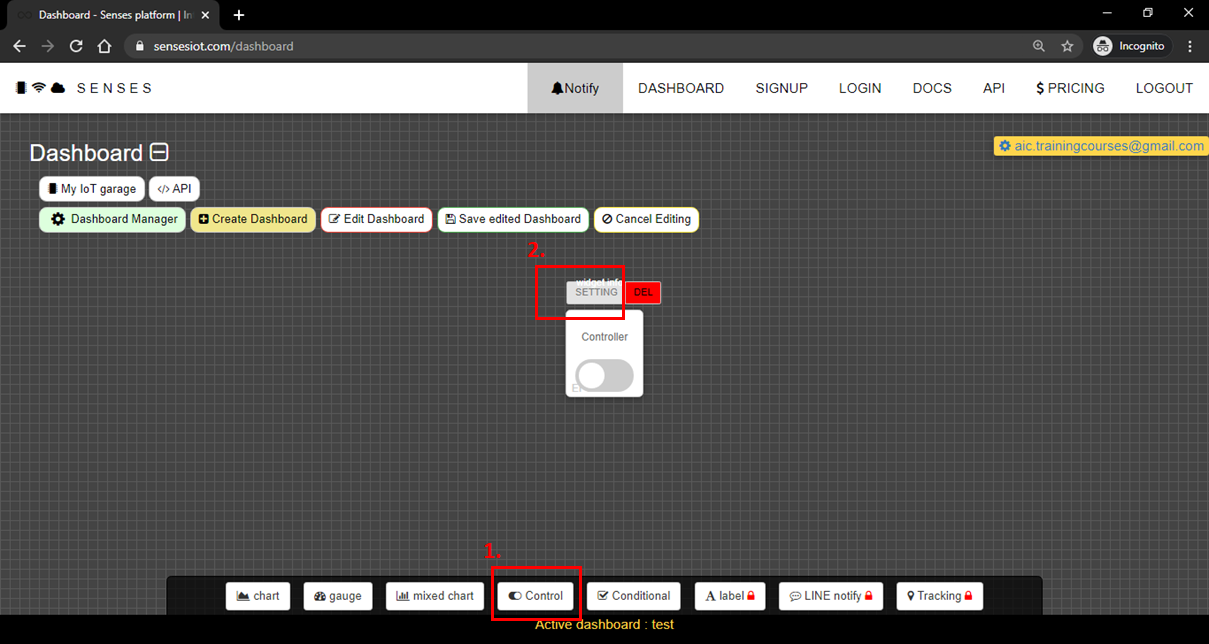Go to PRICING in navigation bar

(x=1070, y=88)
